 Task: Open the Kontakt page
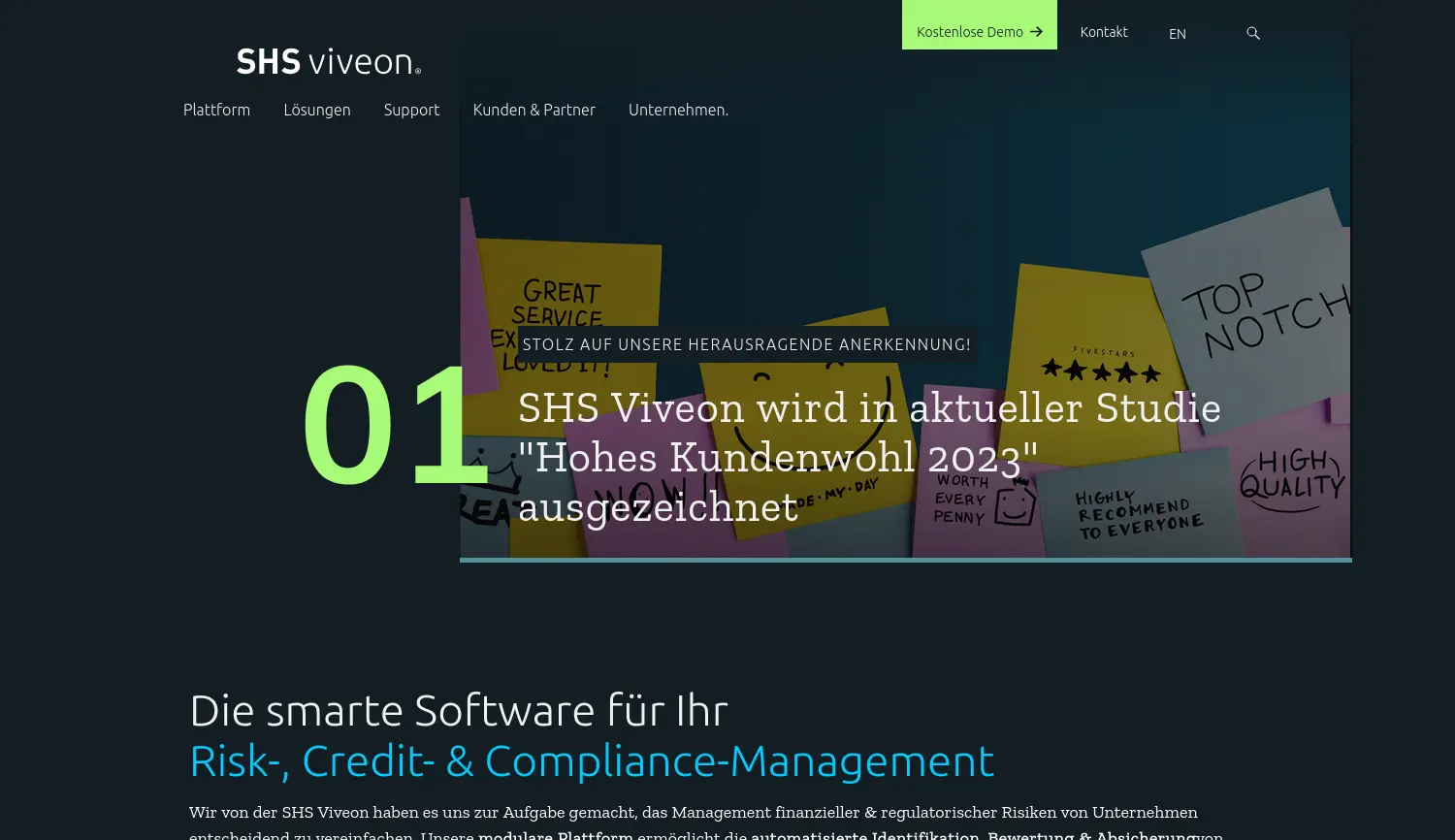click(x=1104, y=31)
